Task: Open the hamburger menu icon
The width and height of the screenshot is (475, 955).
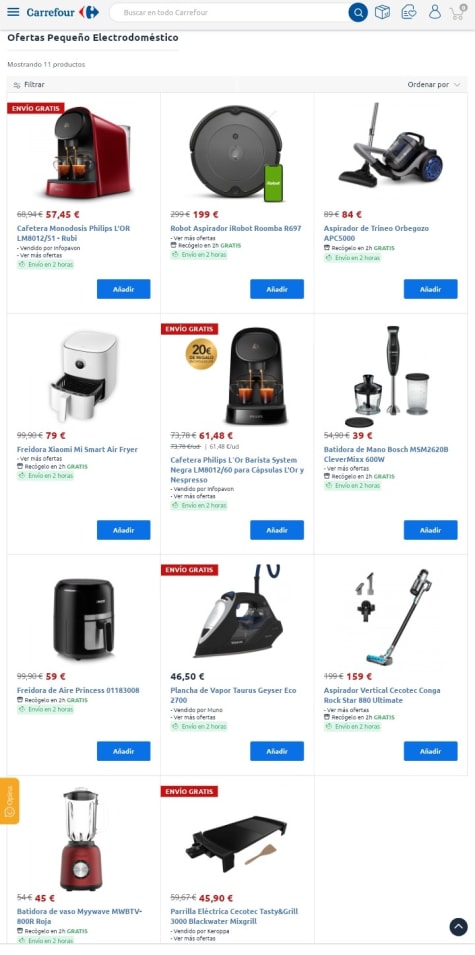Action: (x=13, y=12)
